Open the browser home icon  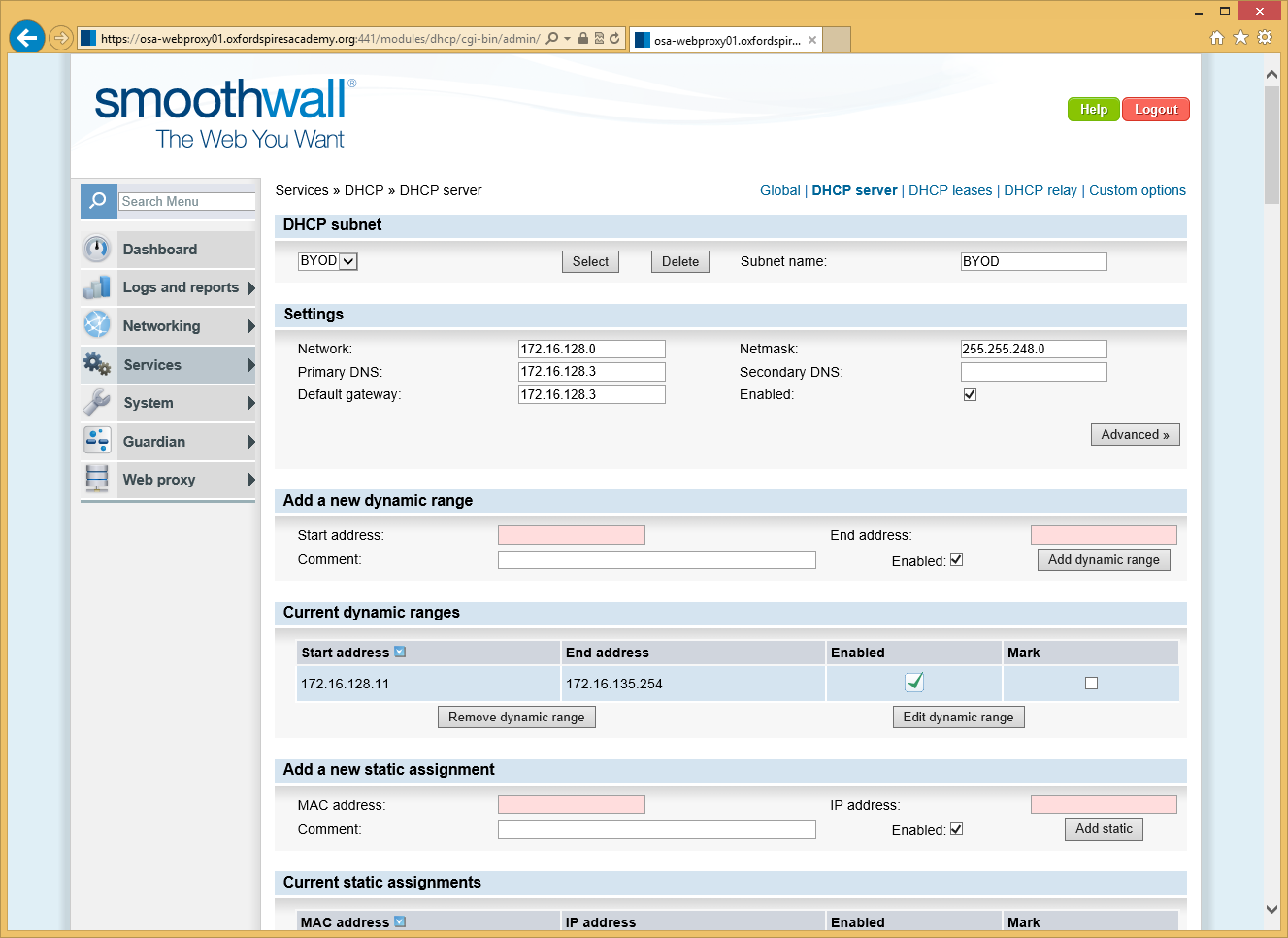coord(1217,38)
